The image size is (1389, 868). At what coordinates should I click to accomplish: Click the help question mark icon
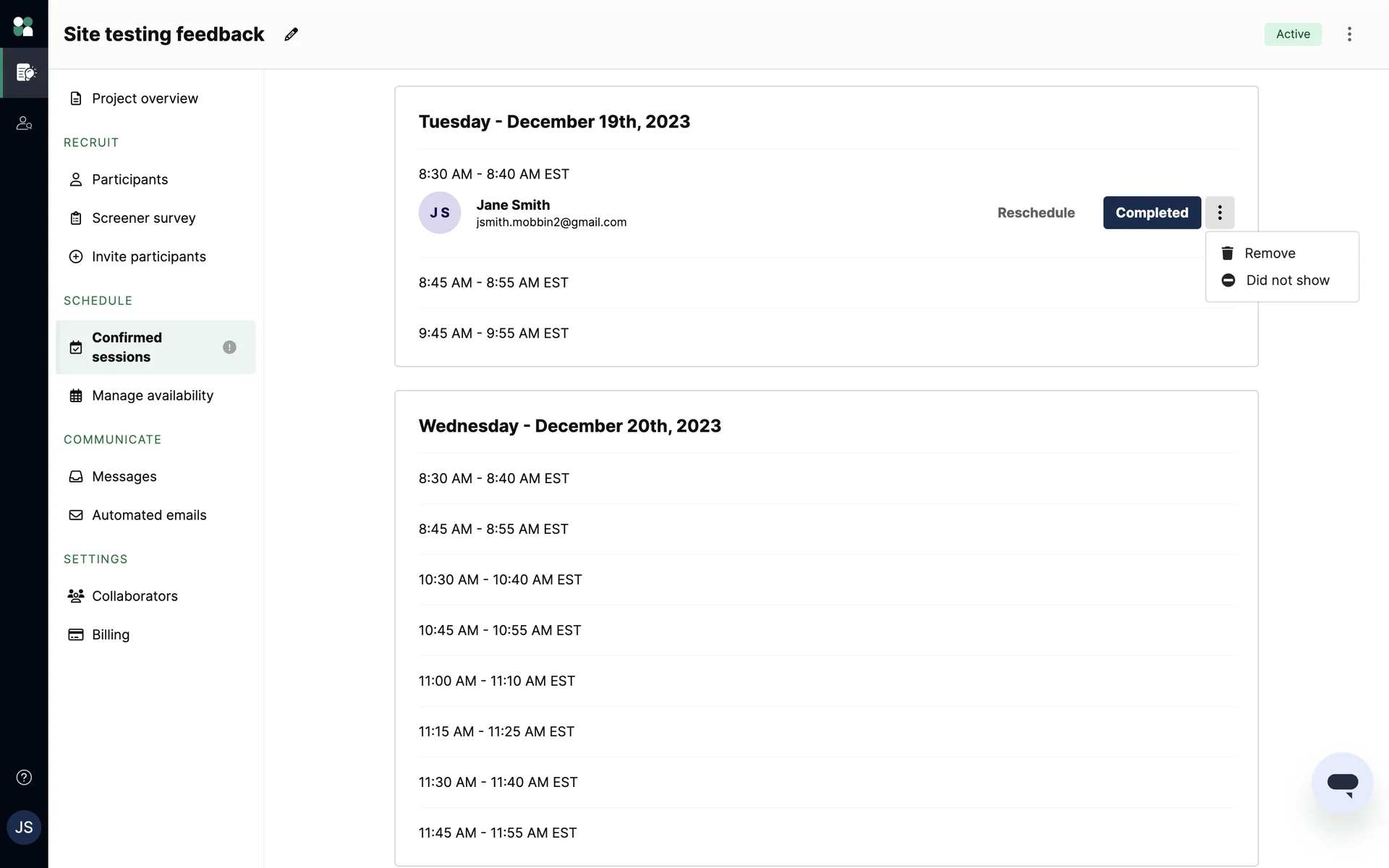pos(24,778)
